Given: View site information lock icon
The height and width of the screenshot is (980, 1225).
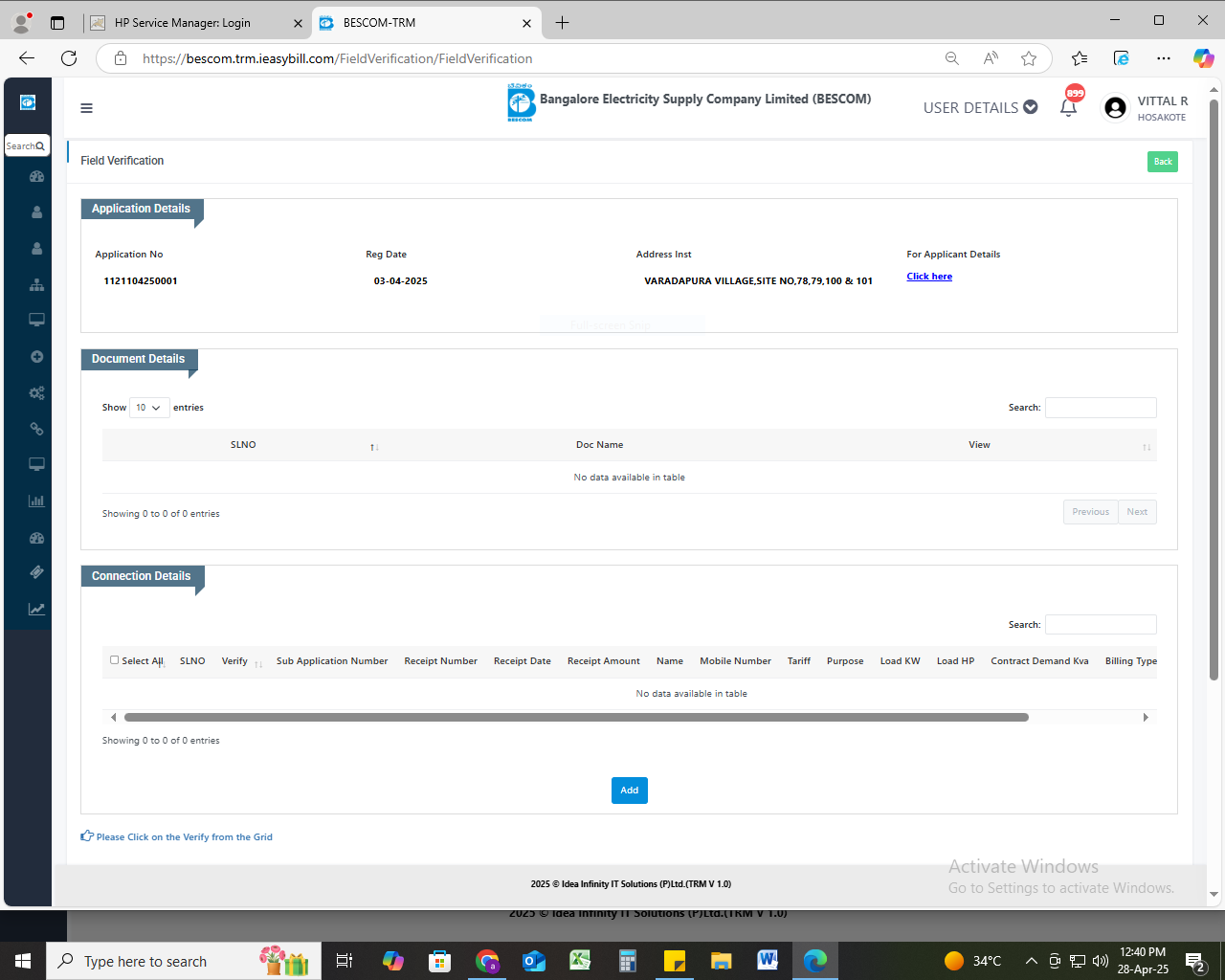Looking at the screenshot, I should (121, 58).
